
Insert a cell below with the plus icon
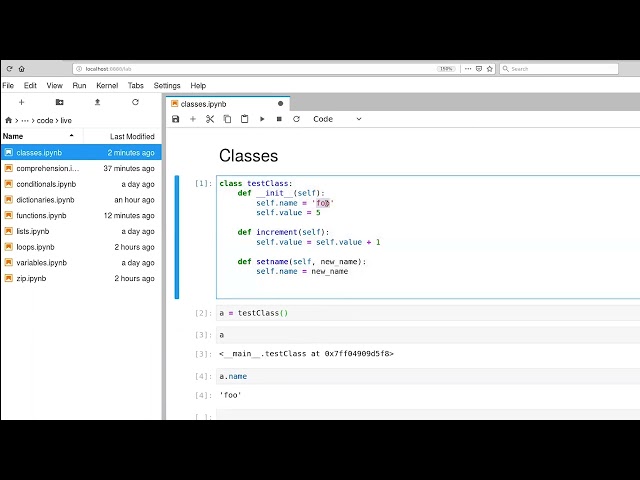coord(193,119)
